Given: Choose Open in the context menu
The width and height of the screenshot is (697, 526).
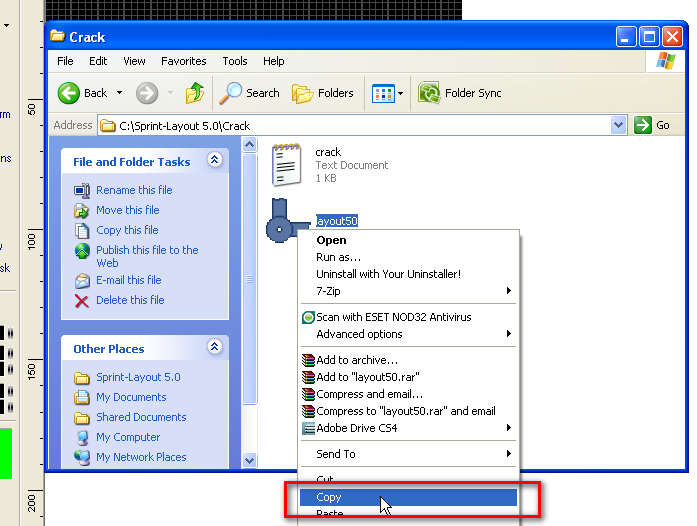Looking at the screenshot, I should (409, 240).
